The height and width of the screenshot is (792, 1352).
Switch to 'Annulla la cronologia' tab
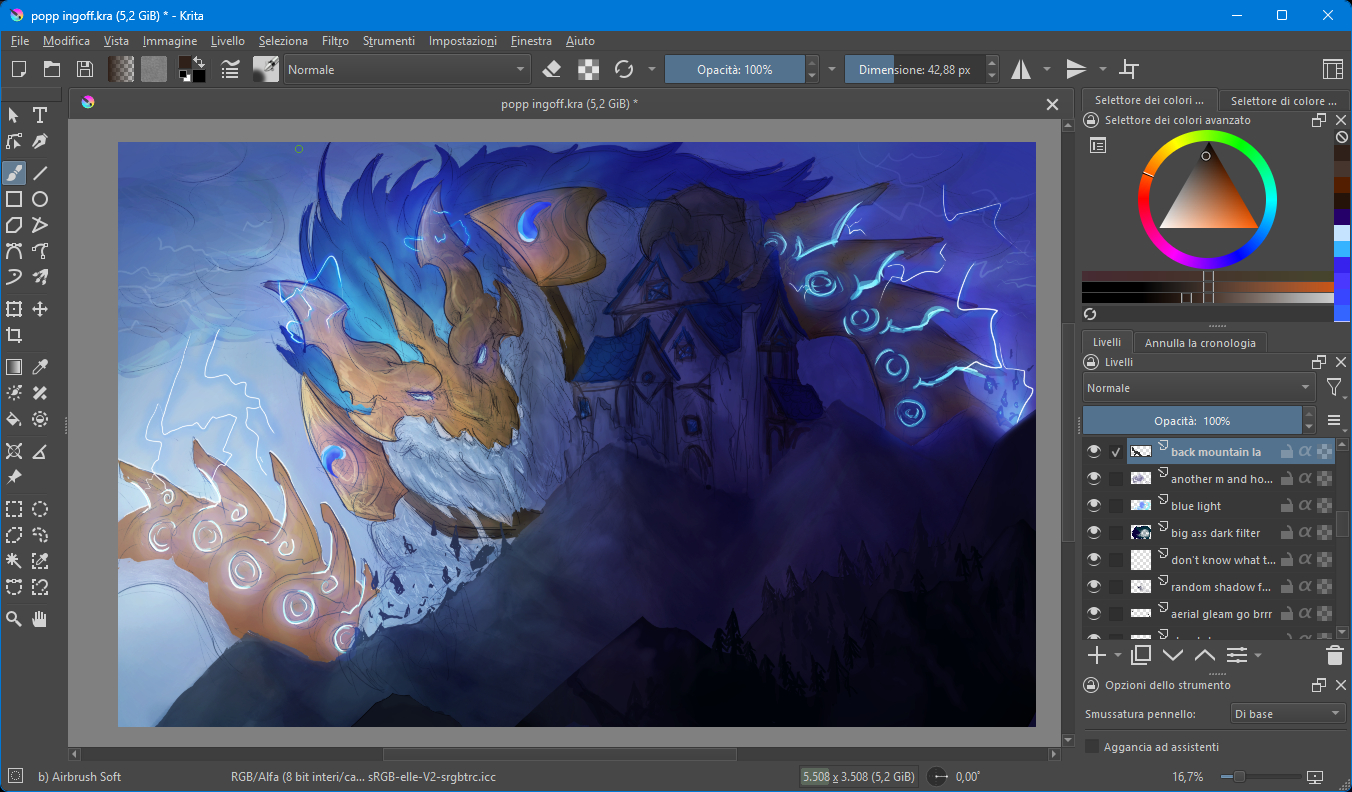coord(1200,343)
